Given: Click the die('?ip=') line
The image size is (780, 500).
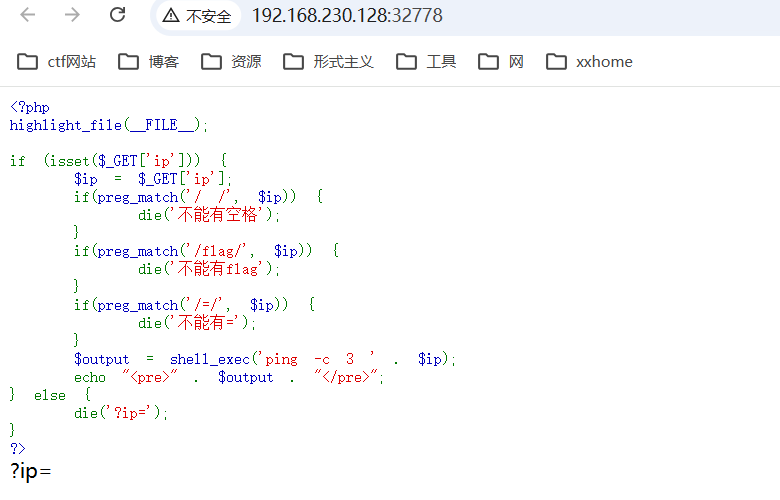Looking at the screenshot, I should 121,413.
